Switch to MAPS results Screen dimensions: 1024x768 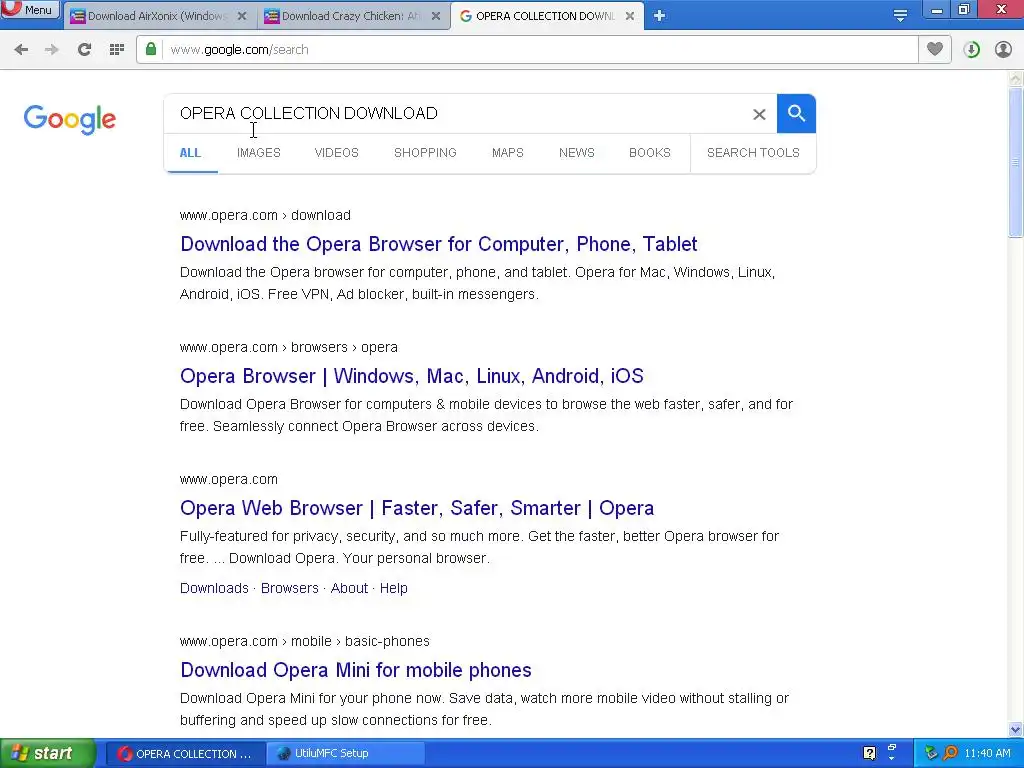click(x=507, y=153)
